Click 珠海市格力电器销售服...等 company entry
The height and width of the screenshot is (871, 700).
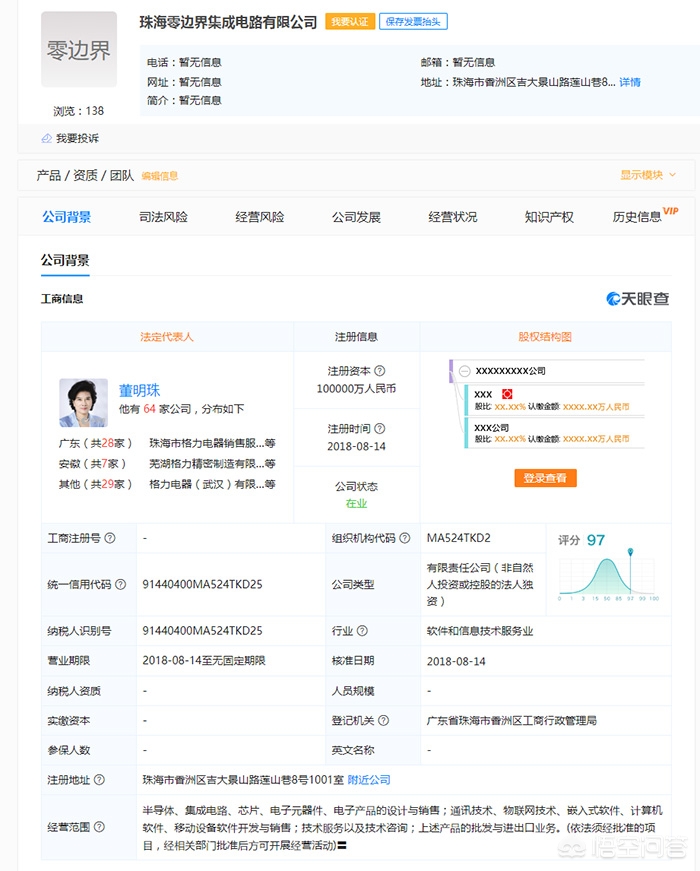coord(212,443)
